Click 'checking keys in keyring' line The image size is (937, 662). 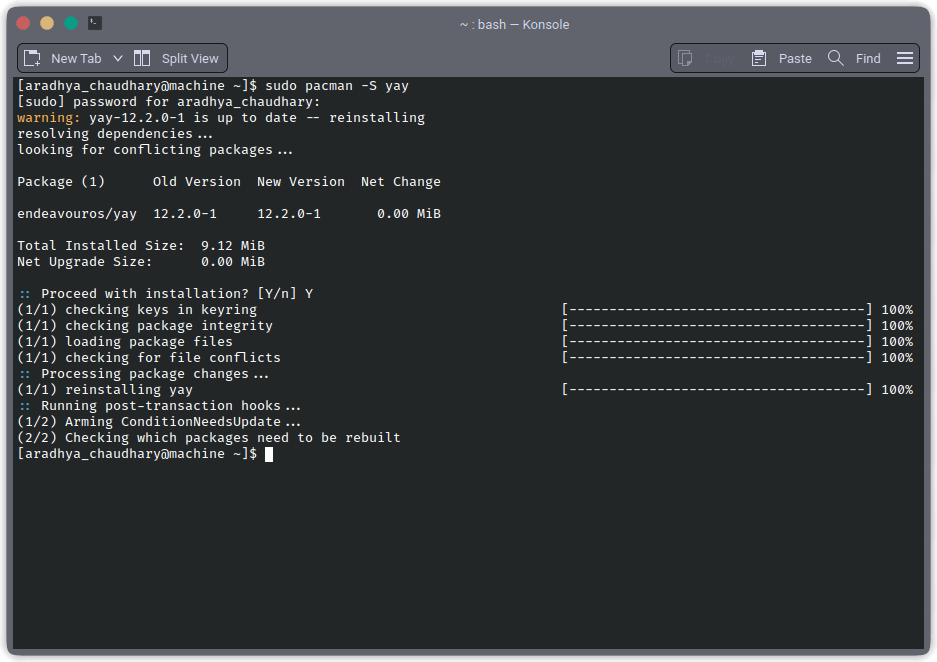(x=161, y=309)
